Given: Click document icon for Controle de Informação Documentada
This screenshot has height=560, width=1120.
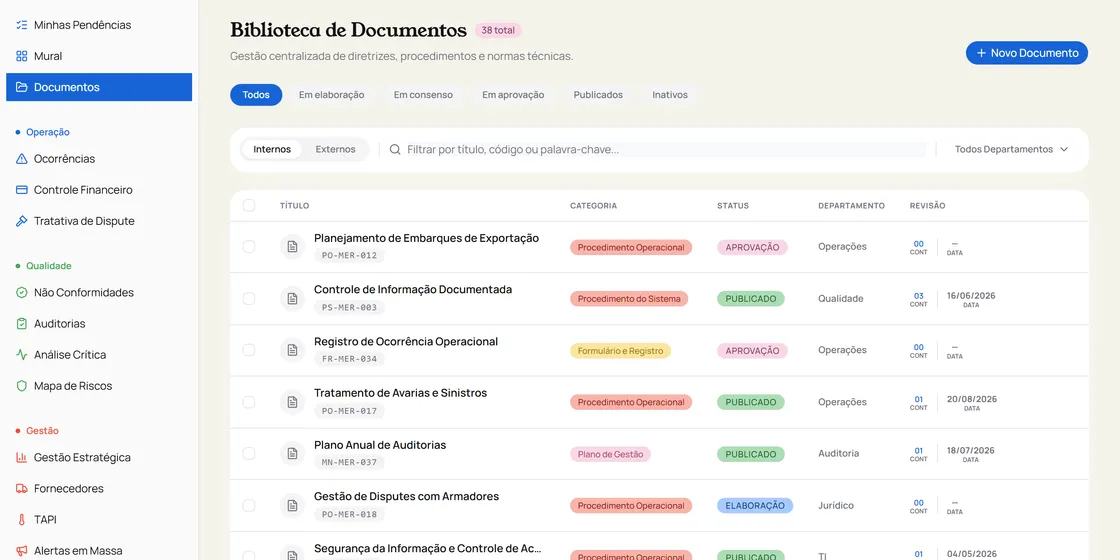Looking at the screenshot, I should coord(292,299).
